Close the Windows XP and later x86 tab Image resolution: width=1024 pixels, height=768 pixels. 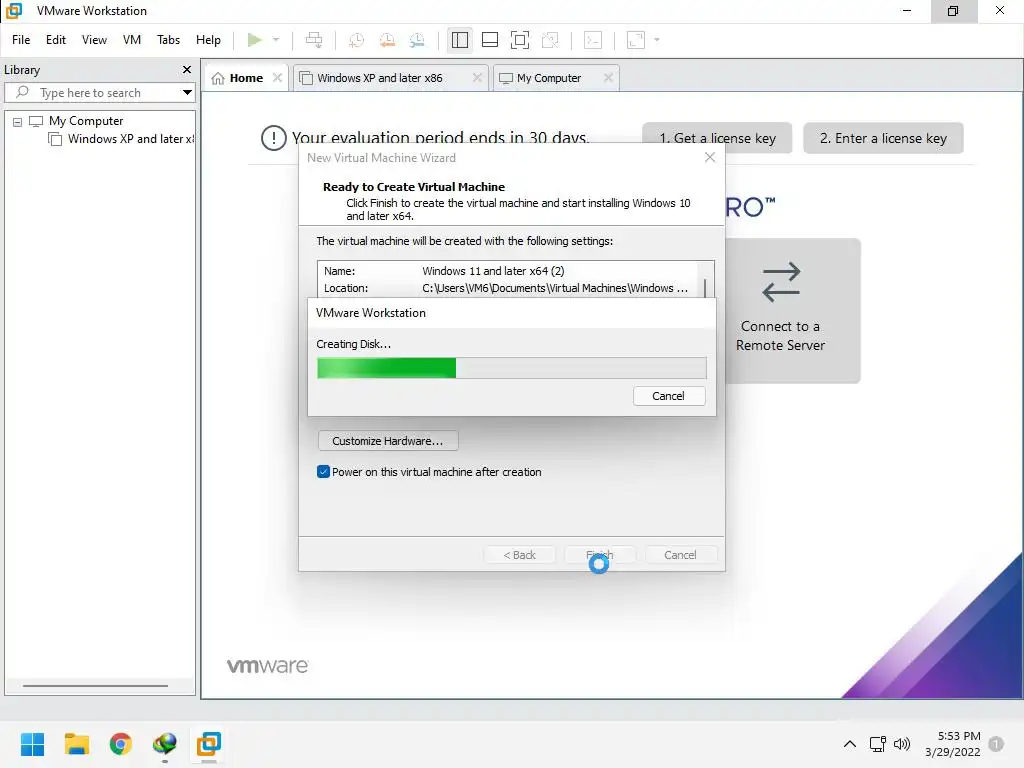(477, 78)
